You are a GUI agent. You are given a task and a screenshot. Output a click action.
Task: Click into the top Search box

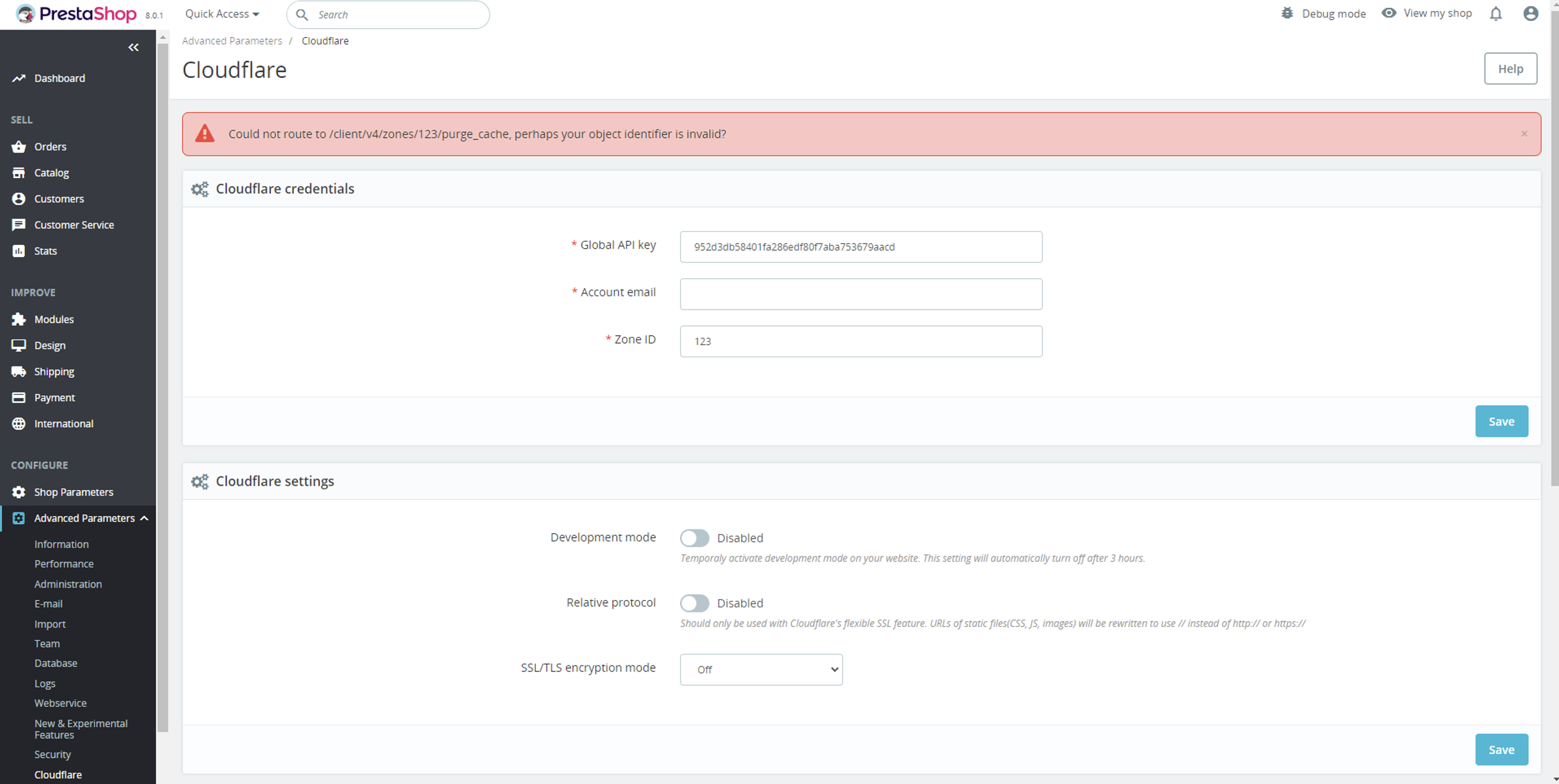coord(388,14)
